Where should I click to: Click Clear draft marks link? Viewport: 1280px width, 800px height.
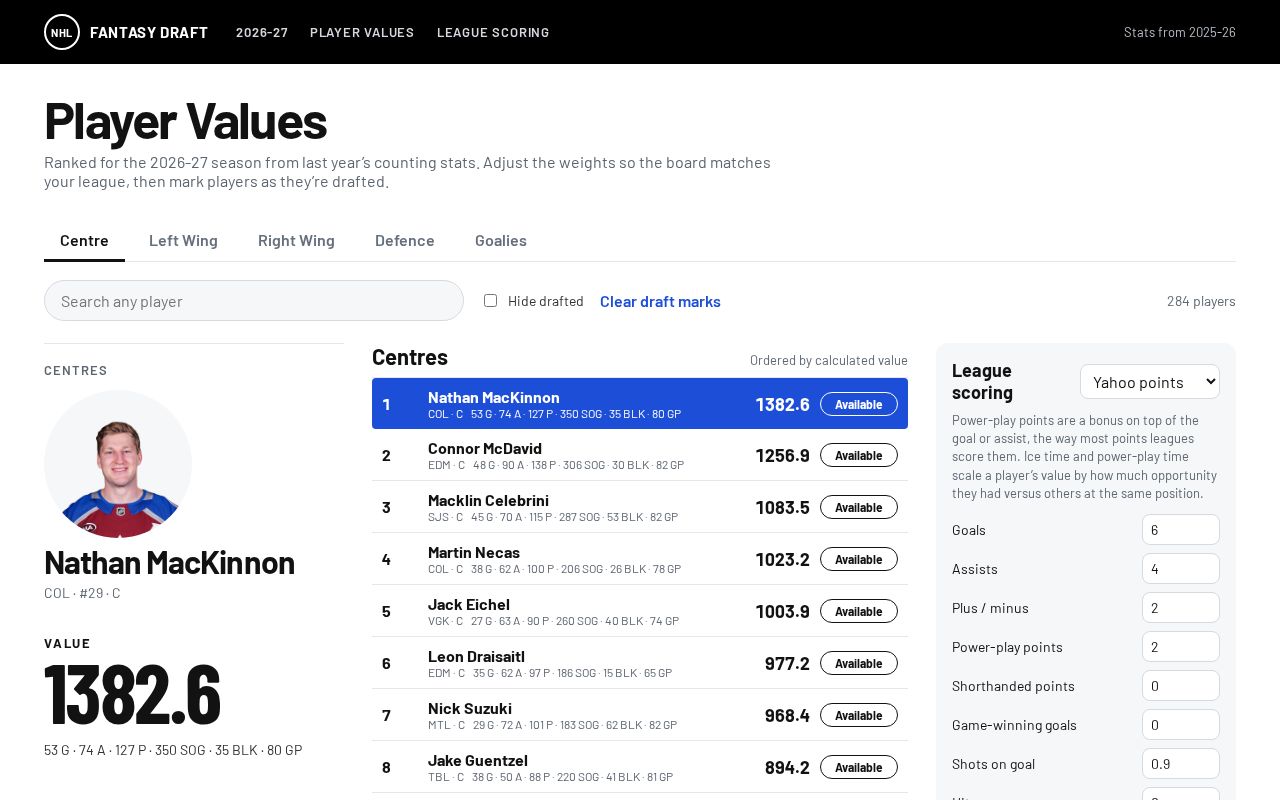click(660, 301)
